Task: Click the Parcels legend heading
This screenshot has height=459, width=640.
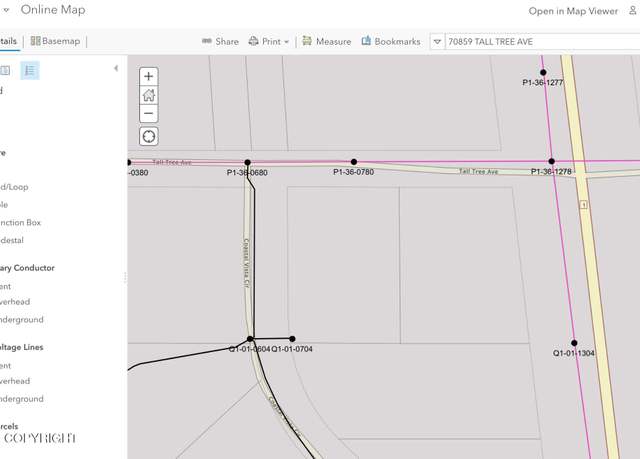Action: click(9, 426)
